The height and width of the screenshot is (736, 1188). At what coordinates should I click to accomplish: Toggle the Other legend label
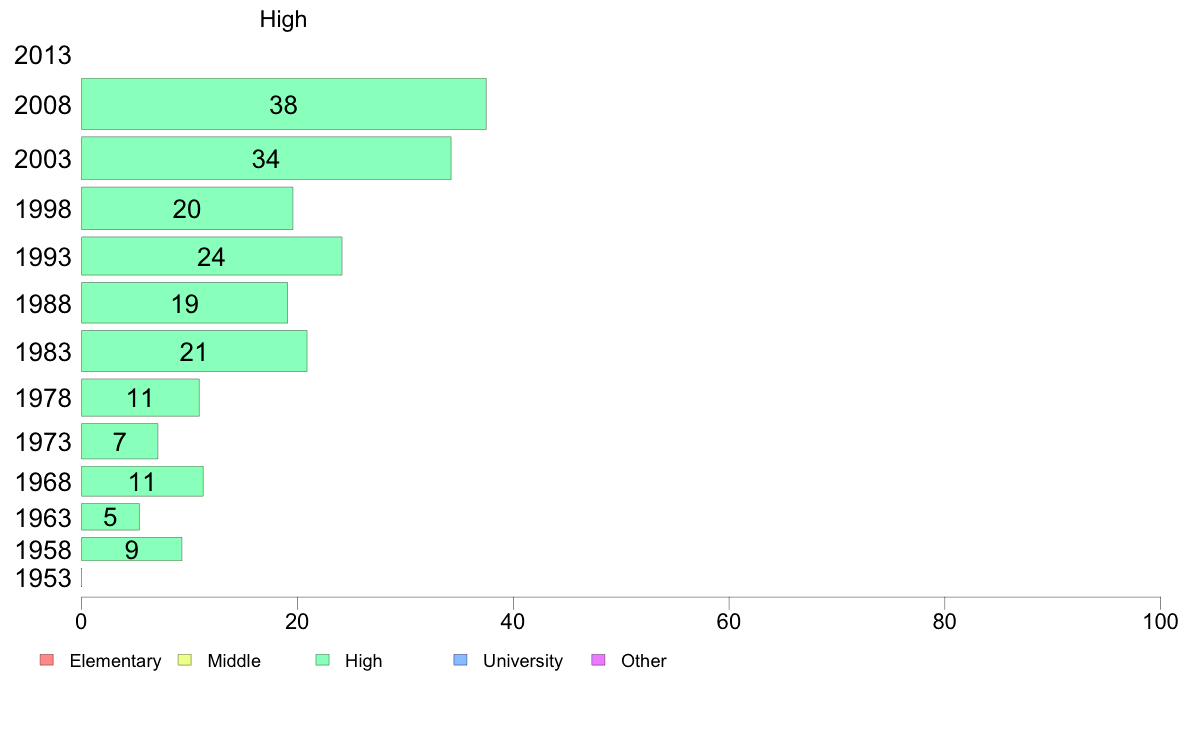(x=643, y=661)
